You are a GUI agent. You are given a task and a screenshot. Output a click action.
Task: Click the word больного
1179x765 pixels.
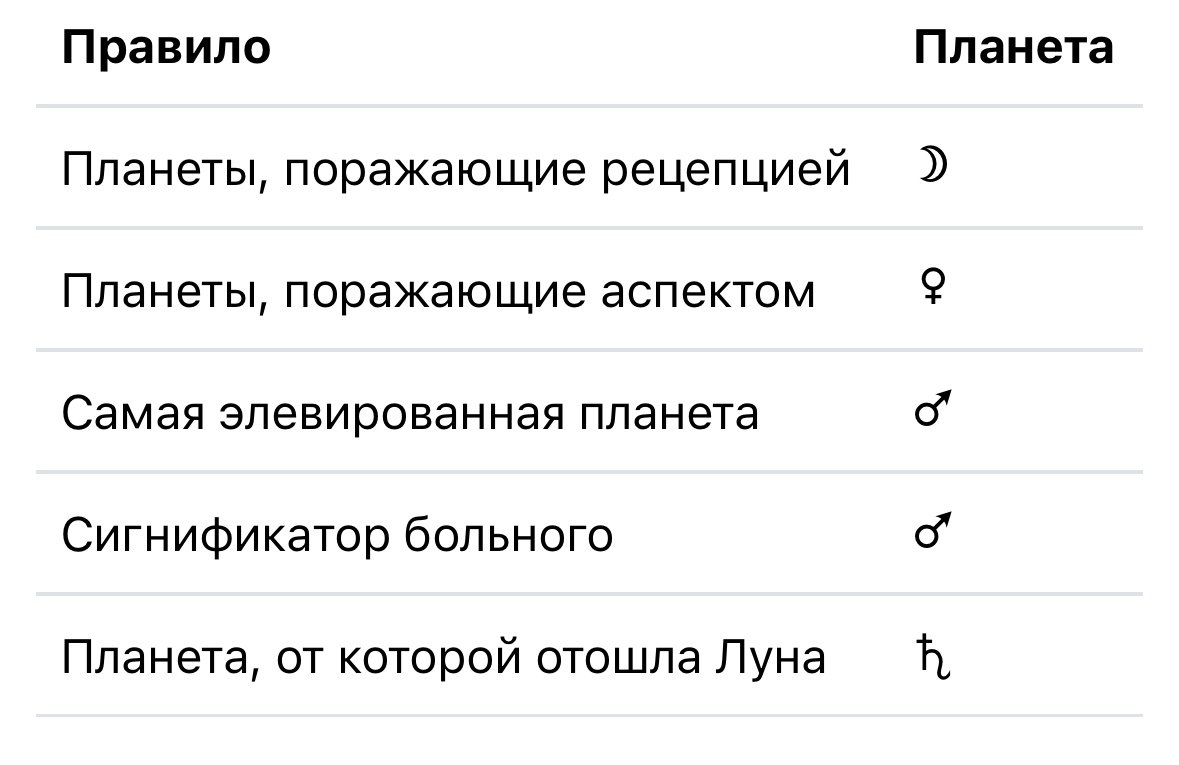[x=508, y=536]
